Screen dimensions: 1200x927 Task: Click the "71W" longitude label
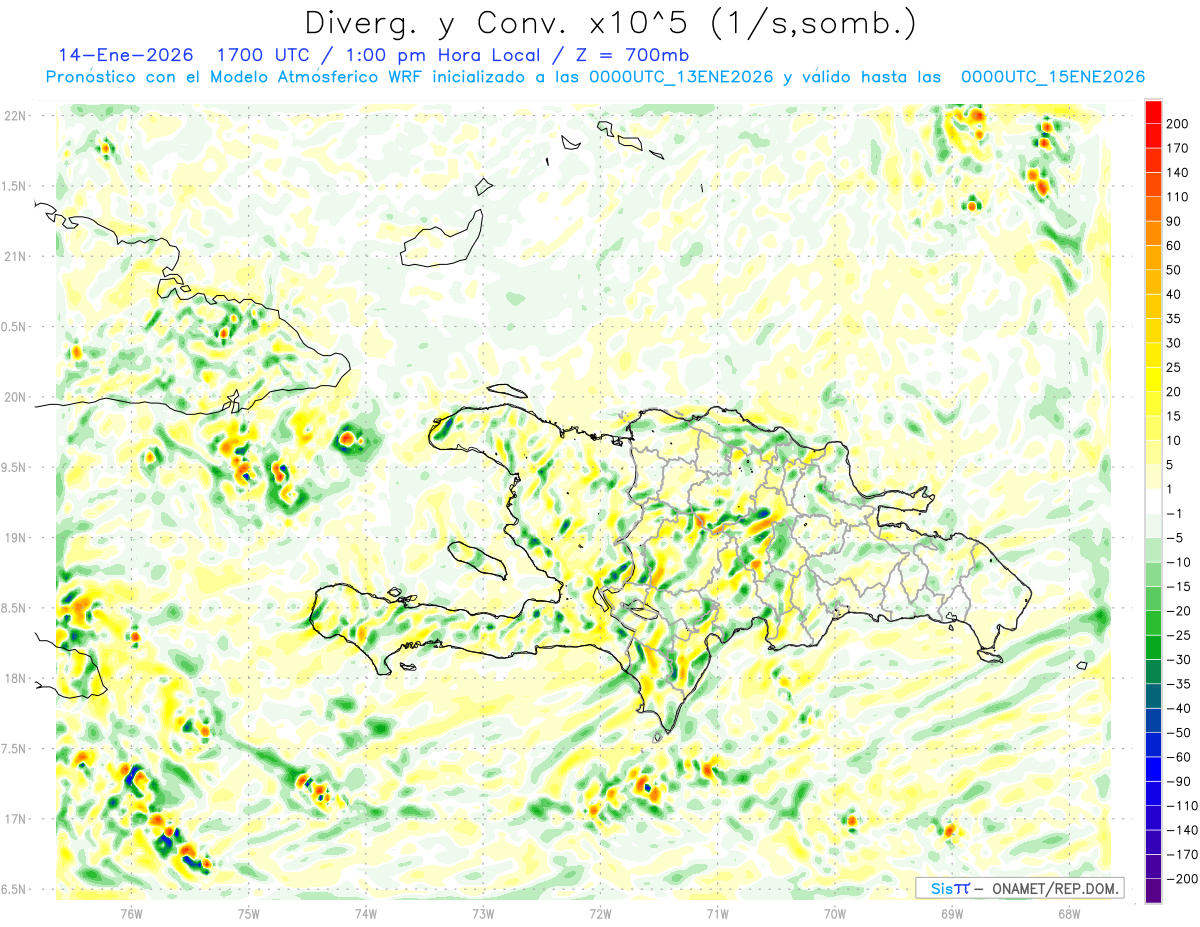[717, 913]
